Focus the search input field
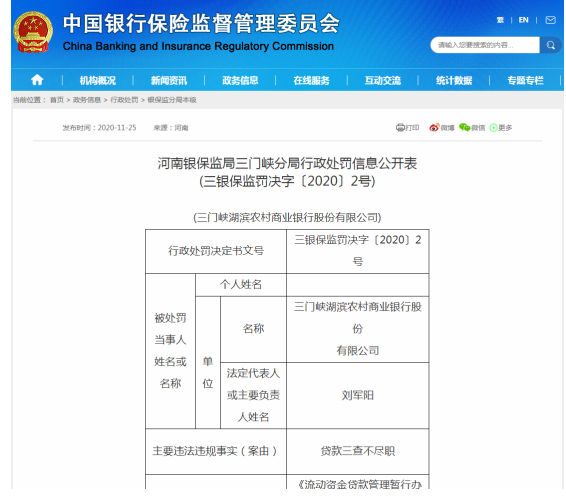The height and width of the screenshot is (498, 566). (x=485, y=45)
